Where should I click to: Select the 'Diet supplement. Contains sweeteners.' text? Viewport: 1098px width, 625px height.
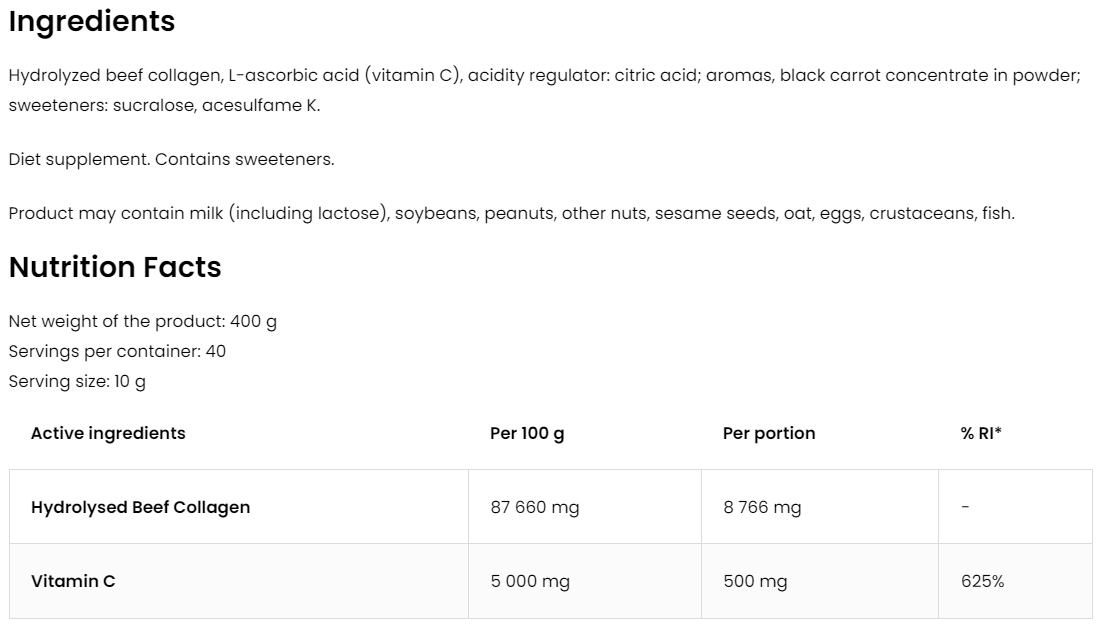click(171, 159)
